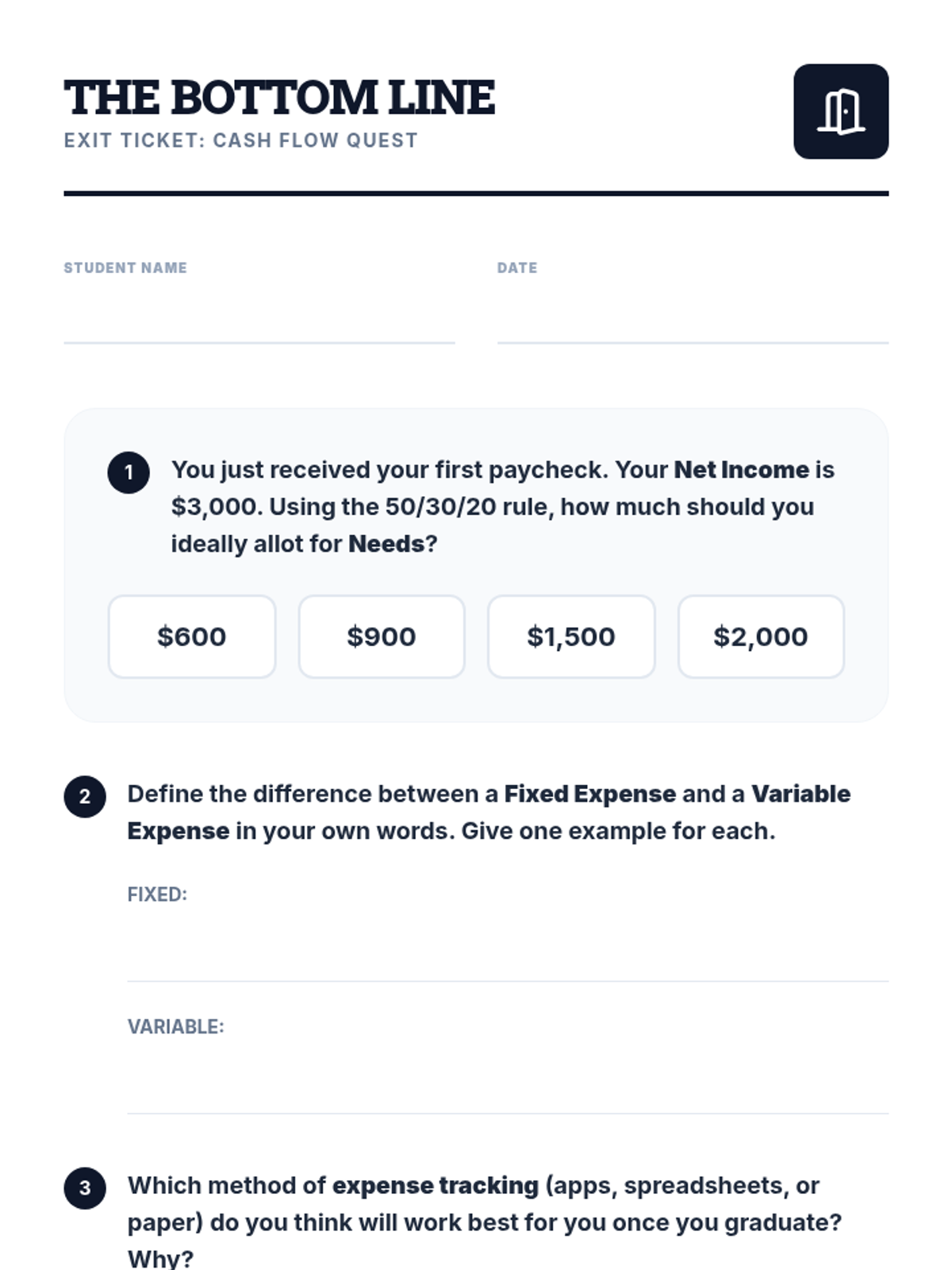The height and width of the screenshot is (1270, 952).
Task: Click the number 1 question badge
Action: tap(129, 473)
